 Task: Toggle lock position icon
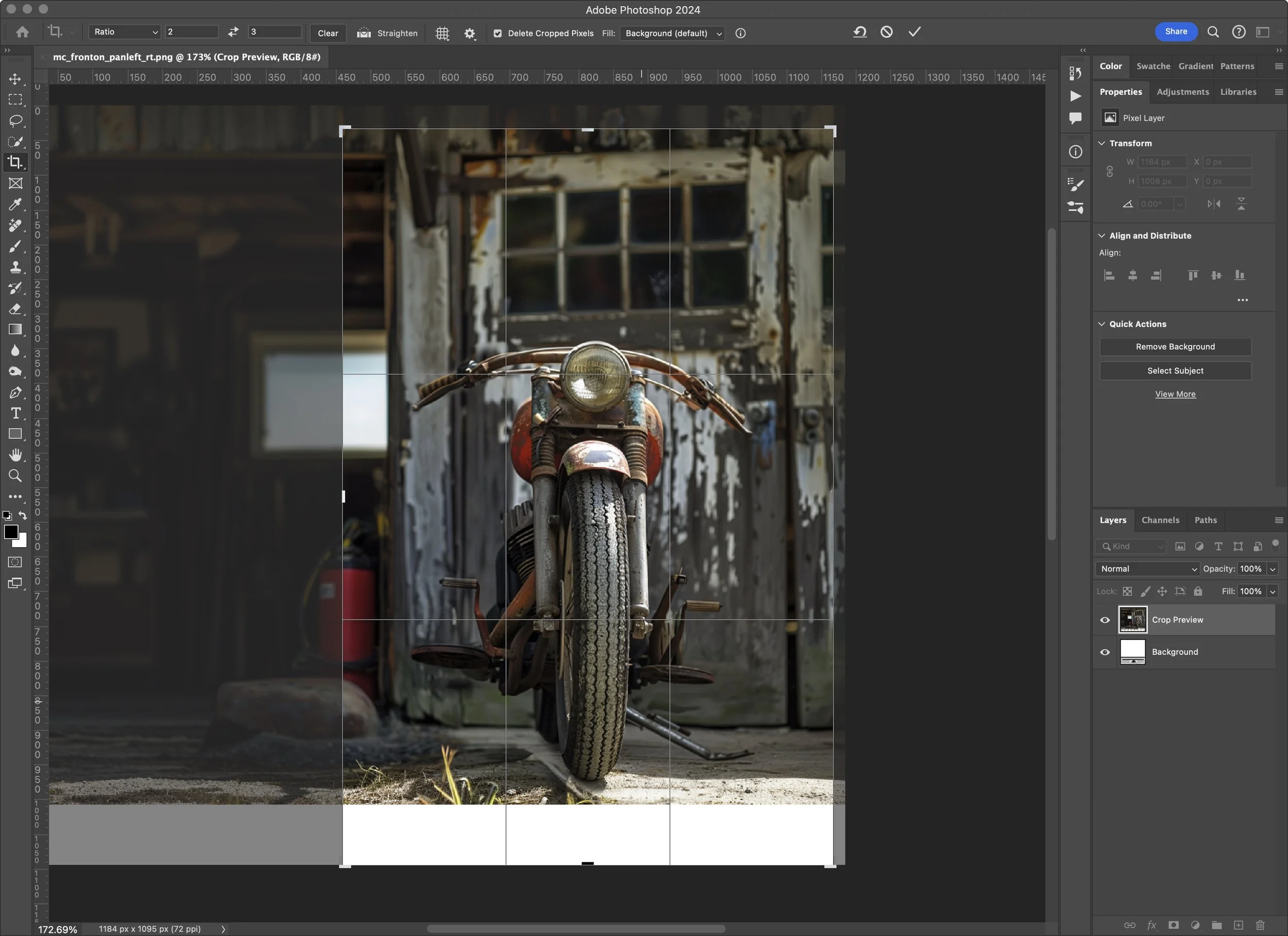pos(1162,592)
